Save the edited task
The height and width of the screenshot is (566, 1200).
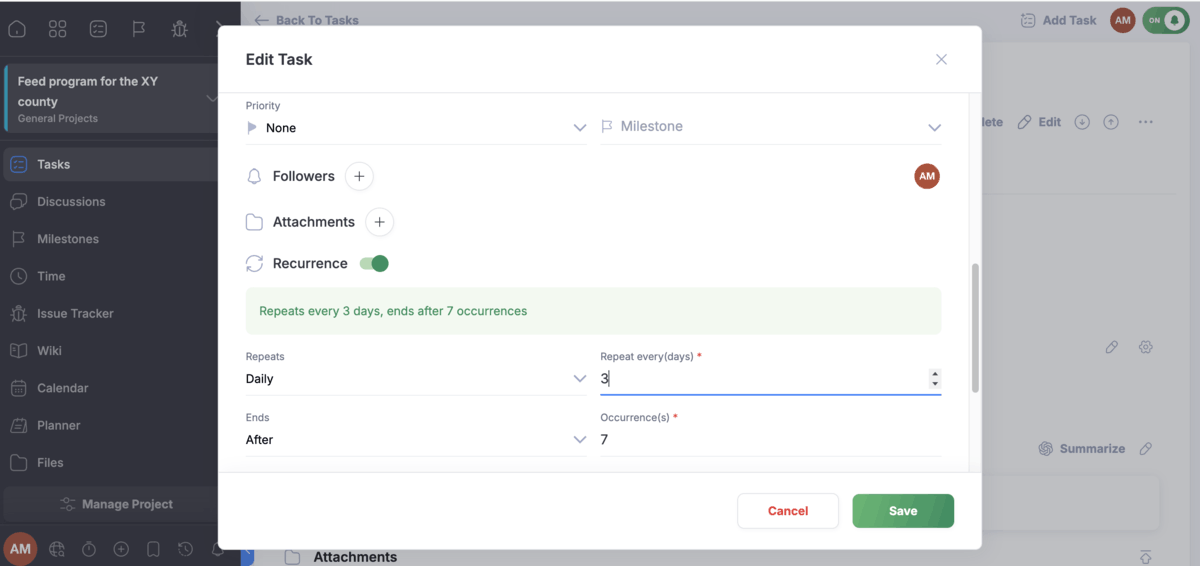903,511
